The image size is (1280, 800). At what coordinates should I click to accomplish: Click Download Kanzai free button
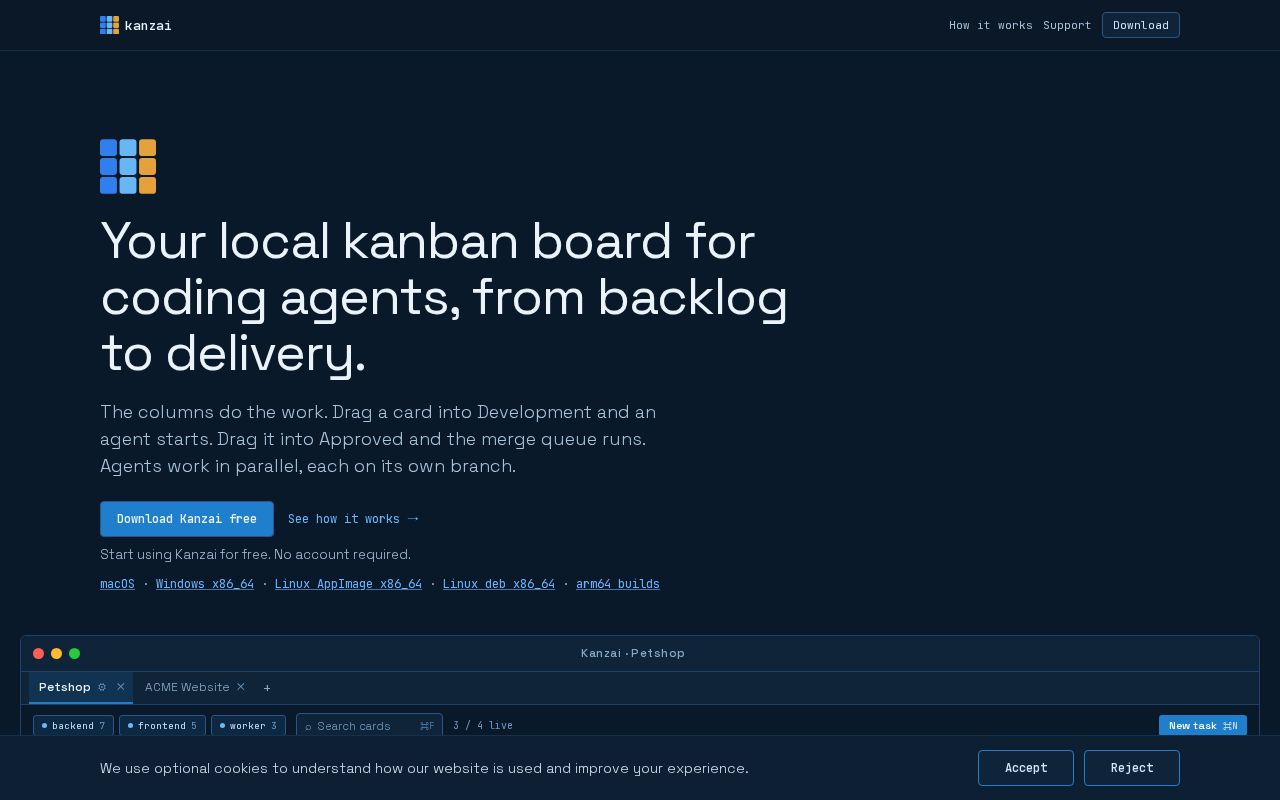click(187, 519)
